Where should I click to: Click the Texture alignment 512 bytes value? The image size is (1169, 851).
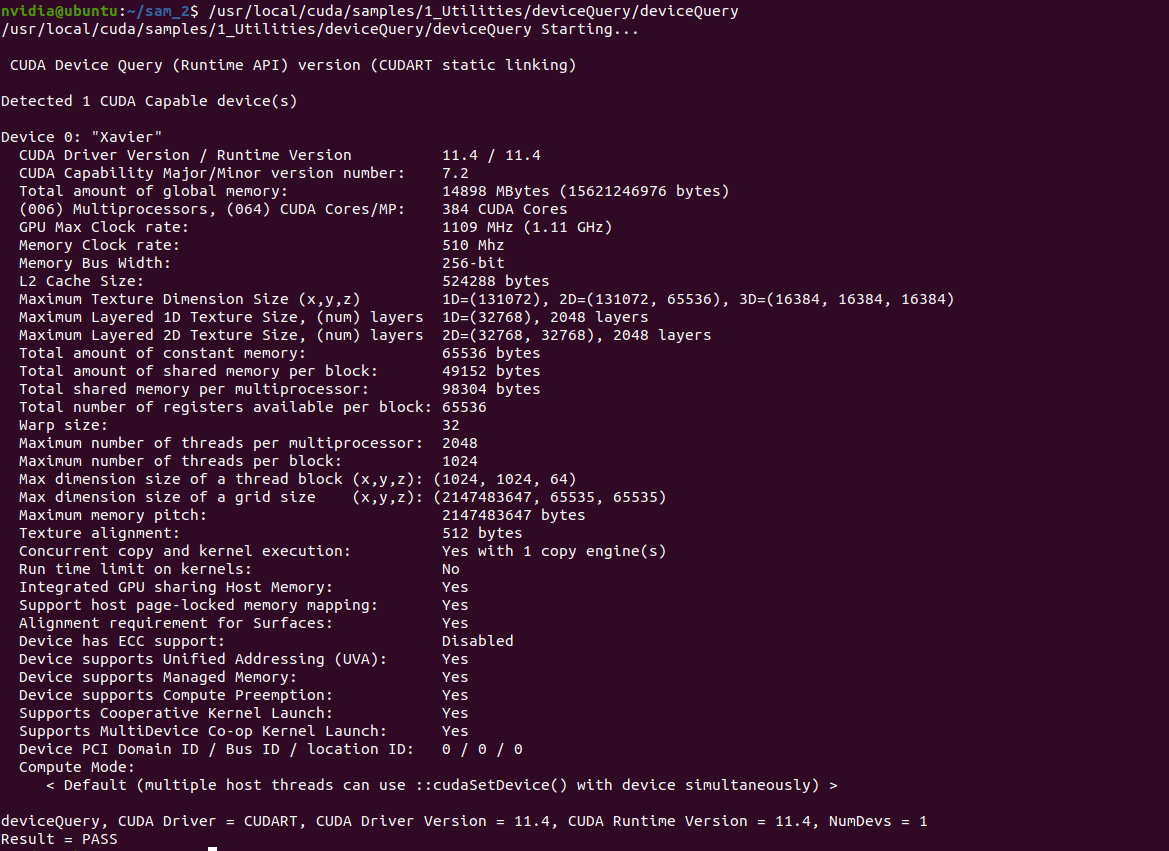pyautogui.click(x=482, y=533)
